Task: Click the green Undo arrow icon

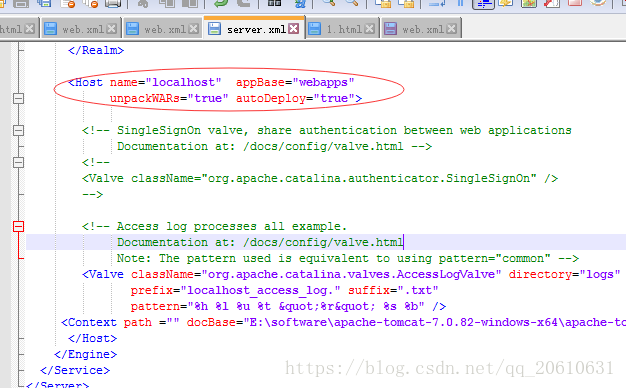Action: [x=221, y=4]
